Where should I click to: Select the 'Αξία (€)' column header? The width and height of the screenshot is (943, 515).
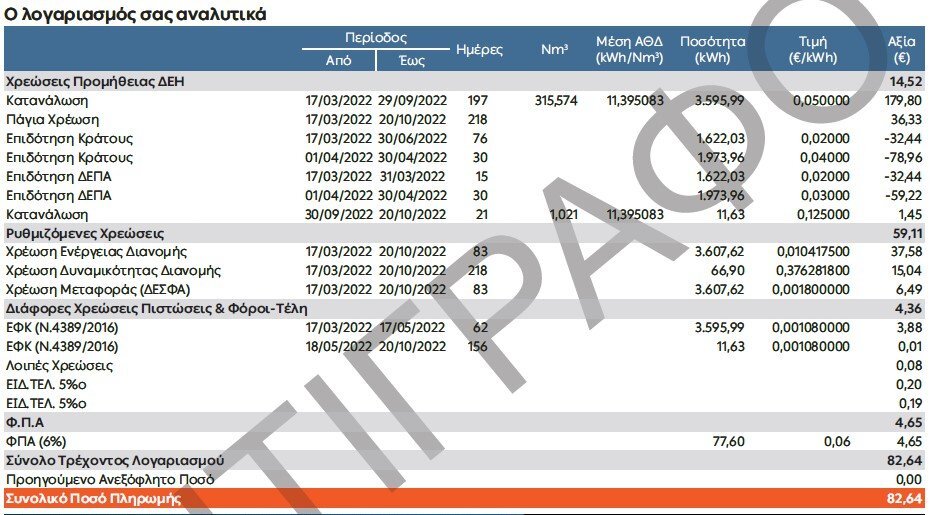click(x=902, y=49)
